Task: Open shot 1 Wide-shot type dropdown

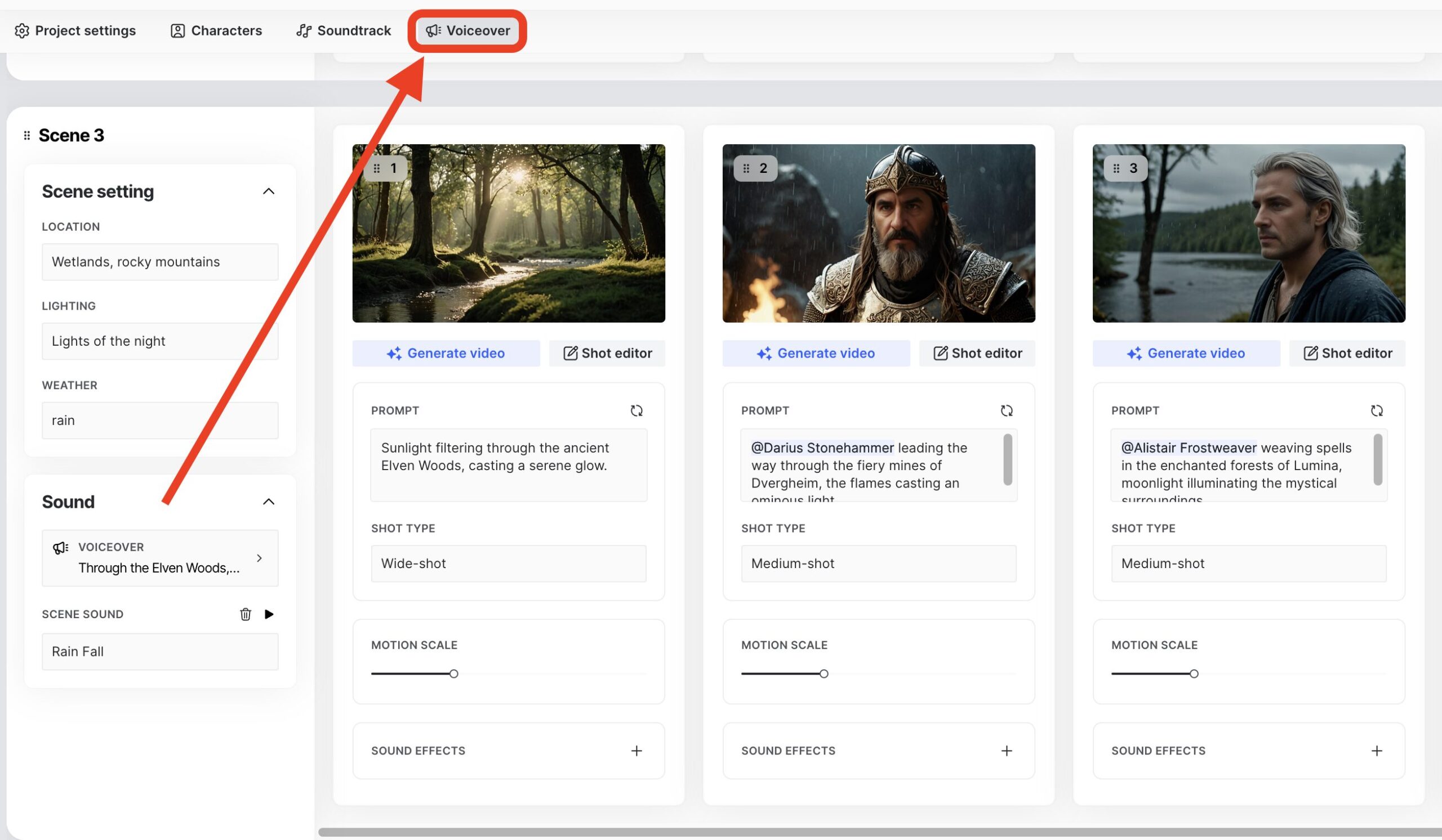Action: (509, 564)
